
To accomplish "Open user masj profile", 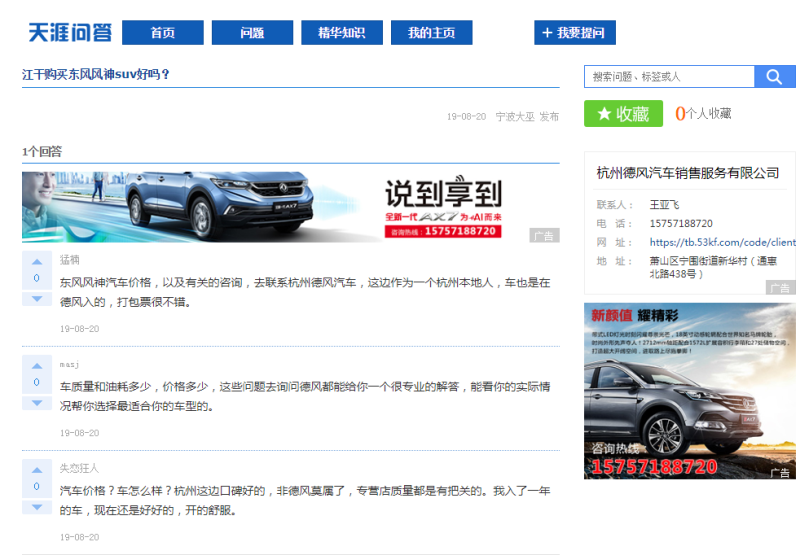I will [69, 364].
